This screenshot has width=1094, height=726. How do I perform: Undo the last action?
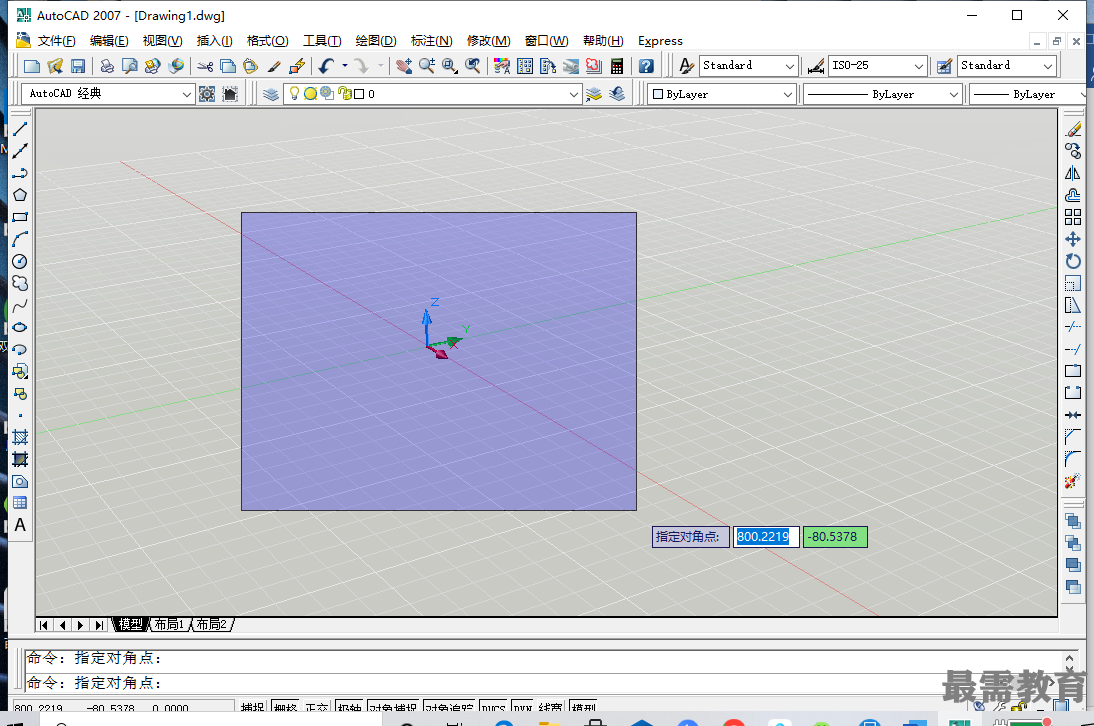(327, 66)
